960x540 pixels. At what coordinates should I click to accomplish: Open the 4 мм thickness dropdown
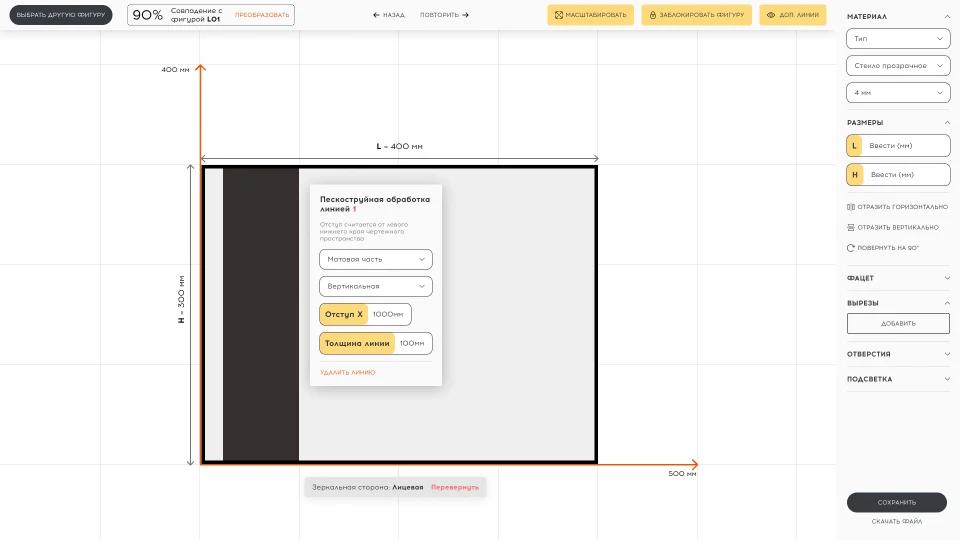898,92
